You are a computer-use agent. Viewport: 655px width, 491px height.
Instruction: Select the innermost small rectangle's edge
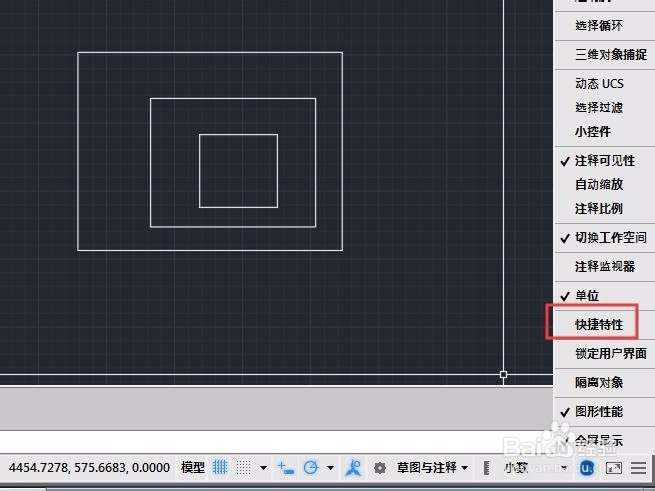click(238, 135)
